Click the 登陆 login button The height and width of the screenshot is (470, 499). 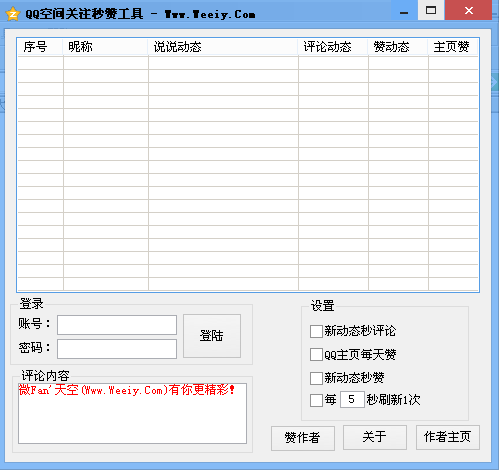point(212,336)
